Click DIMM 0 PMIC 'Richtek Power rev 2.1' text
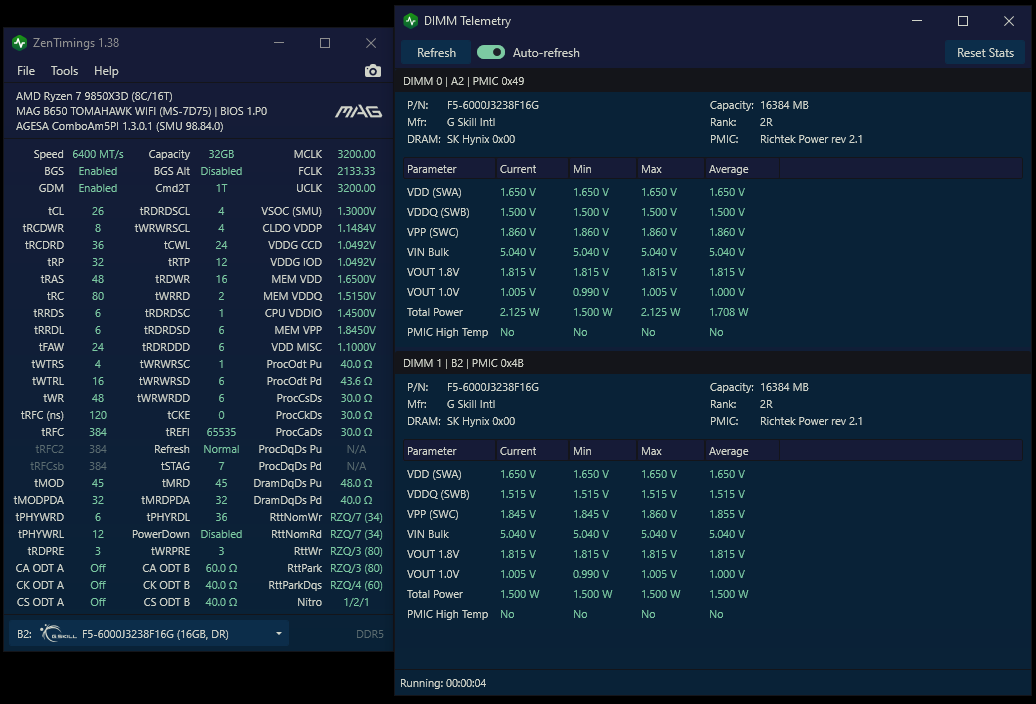 [x=811, y=139]
